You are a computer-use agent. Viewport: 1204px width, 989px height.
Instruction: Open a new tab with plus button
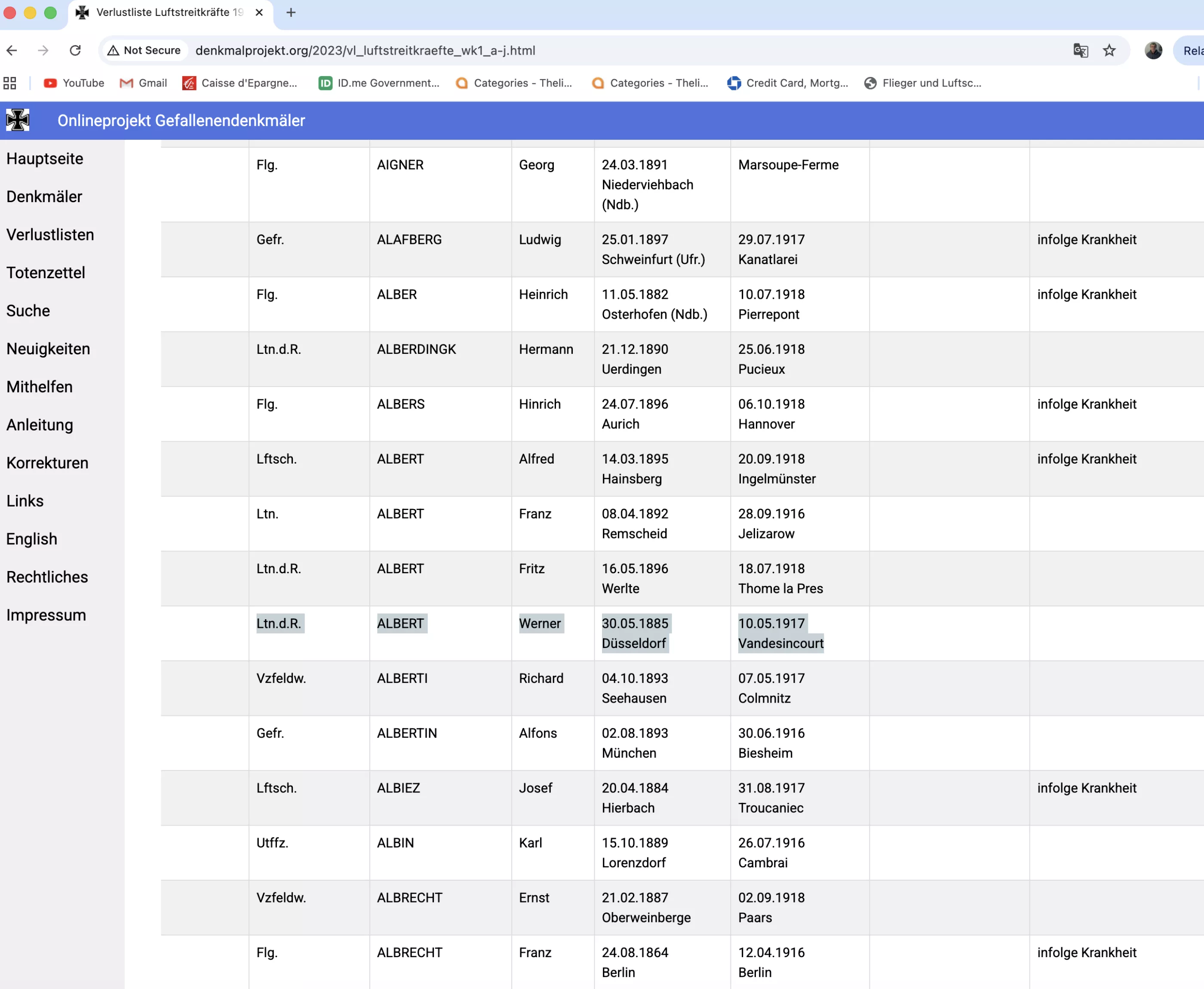point(291,12)
